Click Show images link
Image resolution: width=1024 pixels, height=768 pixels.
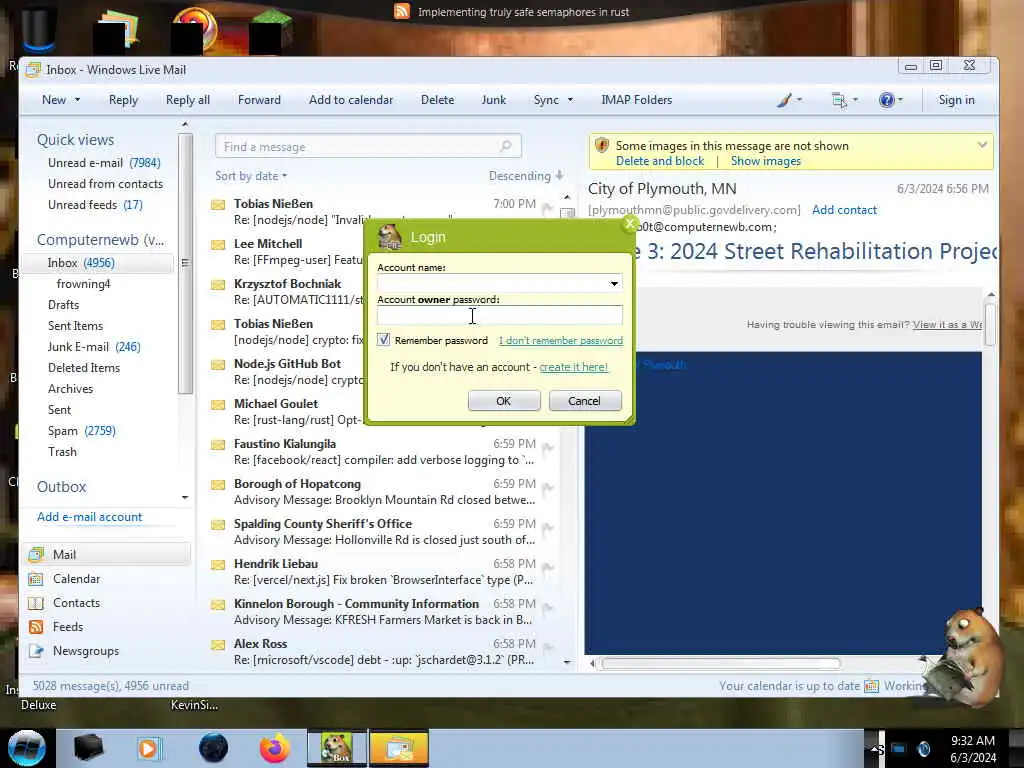click(x=765, y=161)
